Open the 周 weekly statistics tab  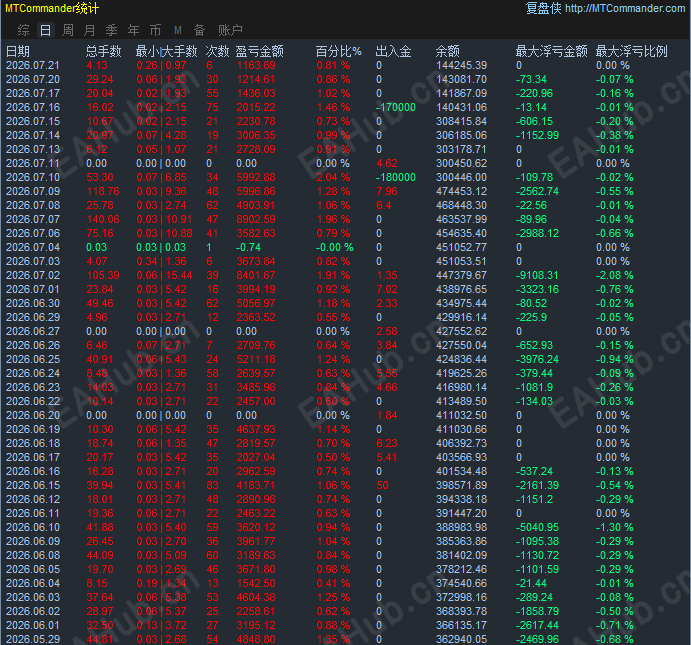point(67,30)
